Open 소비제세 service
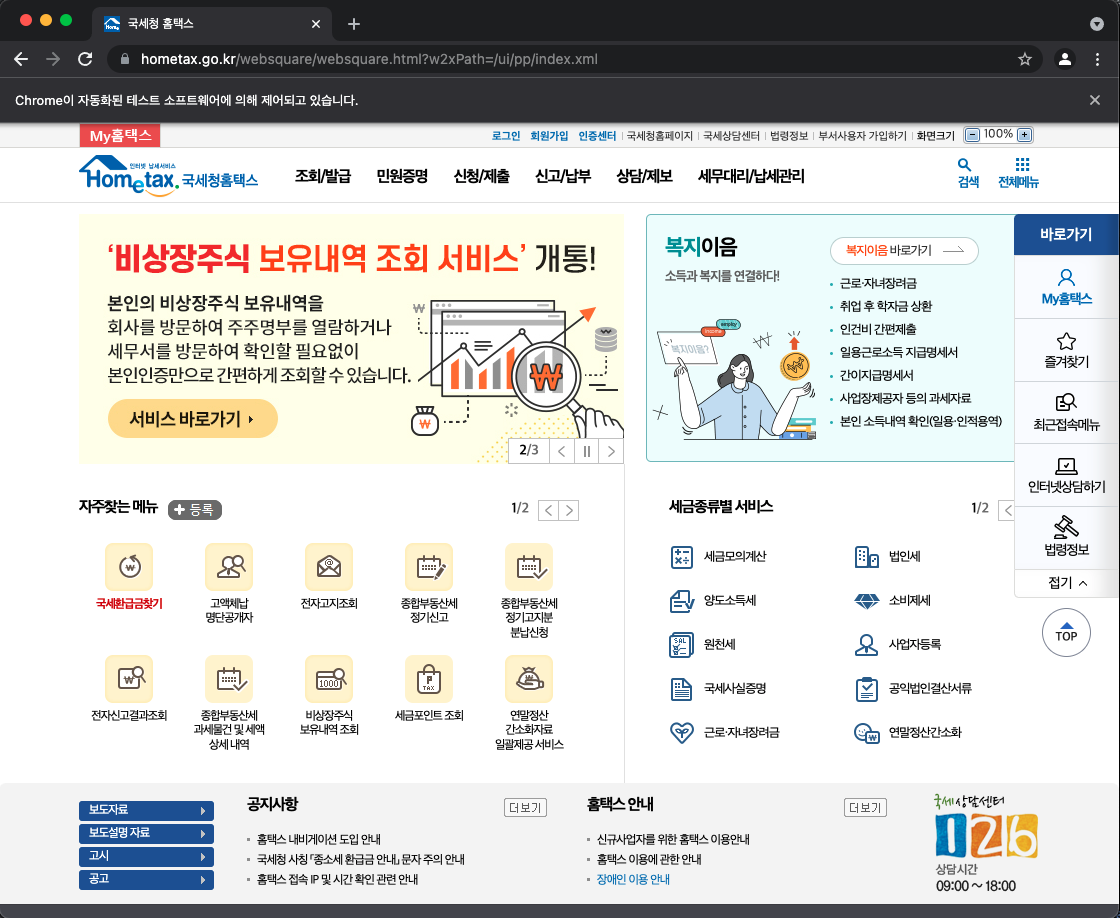The image size is (1120, 918). point(892,601)
